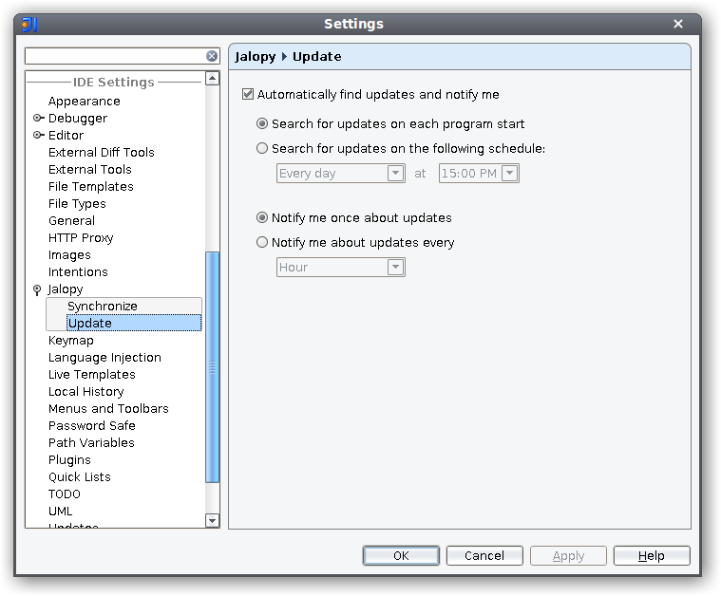The image size is (721, 596).
Task: Click Jalopy in the breadcrumb header
Action: [255, 57]
